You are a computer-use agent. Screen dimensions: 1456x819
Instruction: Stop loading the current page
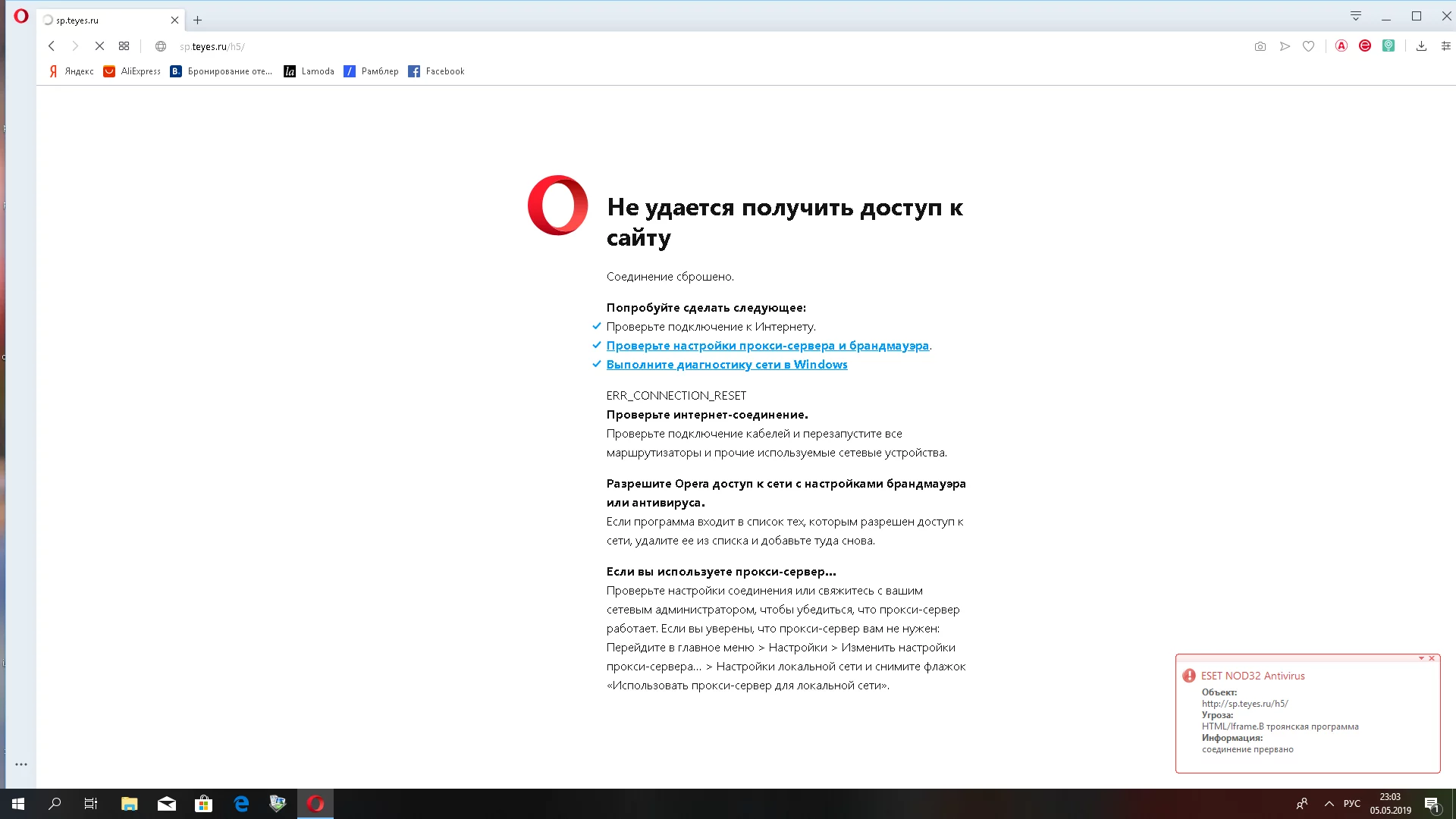point(99,46)
